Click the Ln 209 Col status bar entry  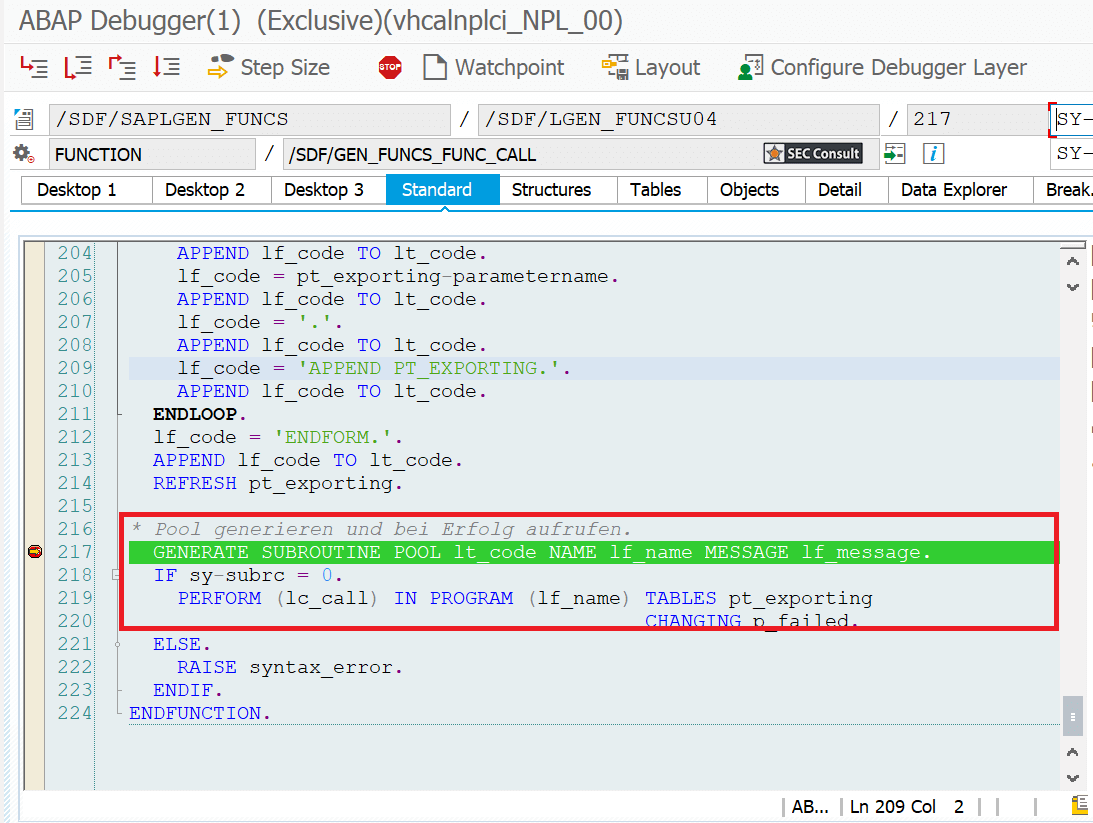point(907,807)
